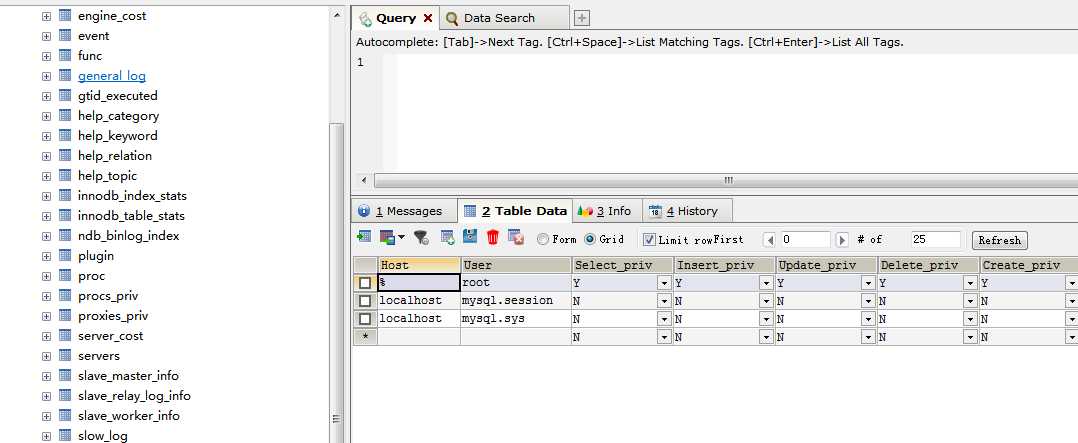Open Delete_priv dropdown in mysql.sys row
1078x443 pixels.
[x=970, y=319]
